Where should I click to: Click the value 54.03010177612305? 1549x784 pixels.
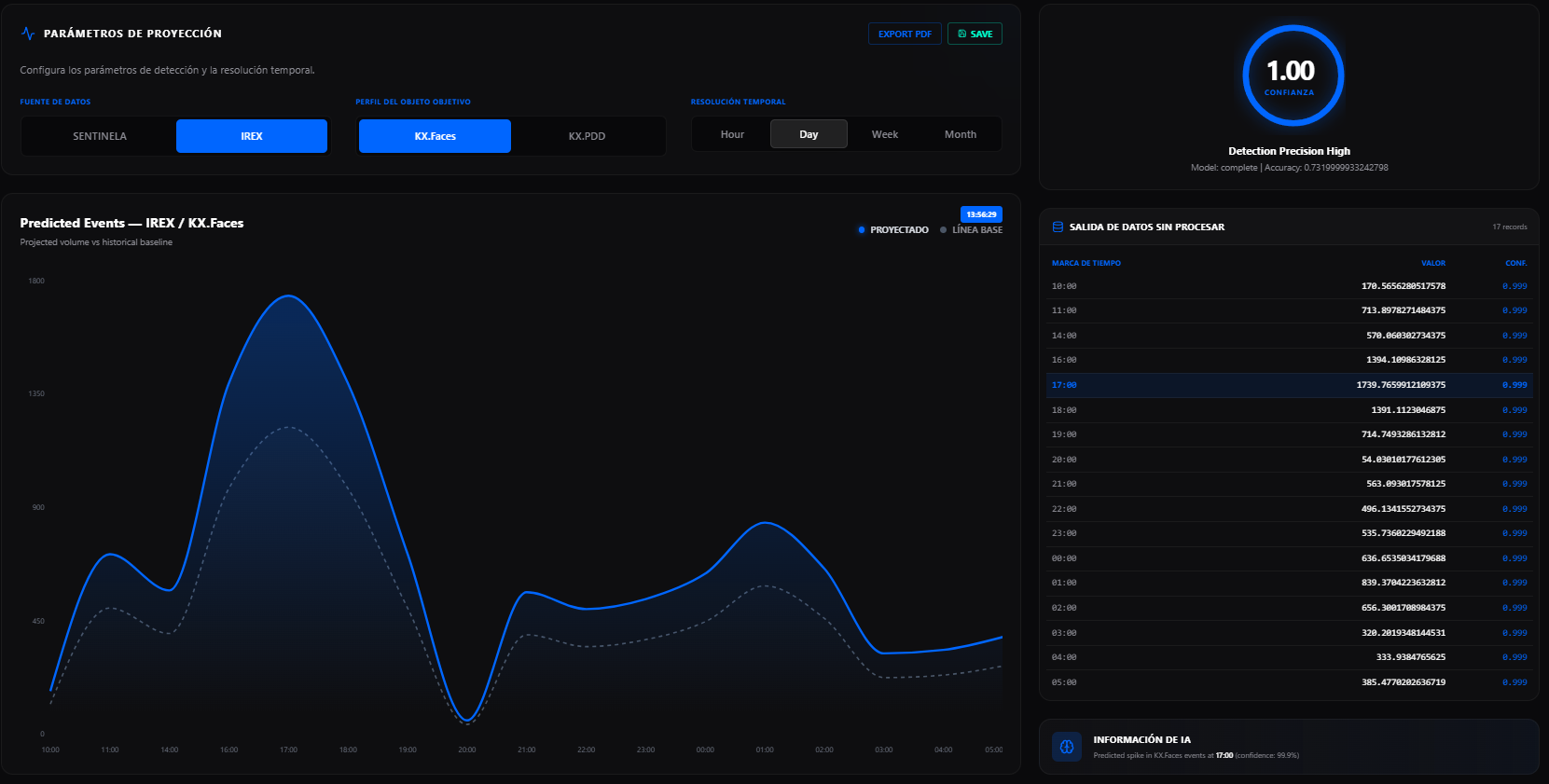pos(1404,460)
